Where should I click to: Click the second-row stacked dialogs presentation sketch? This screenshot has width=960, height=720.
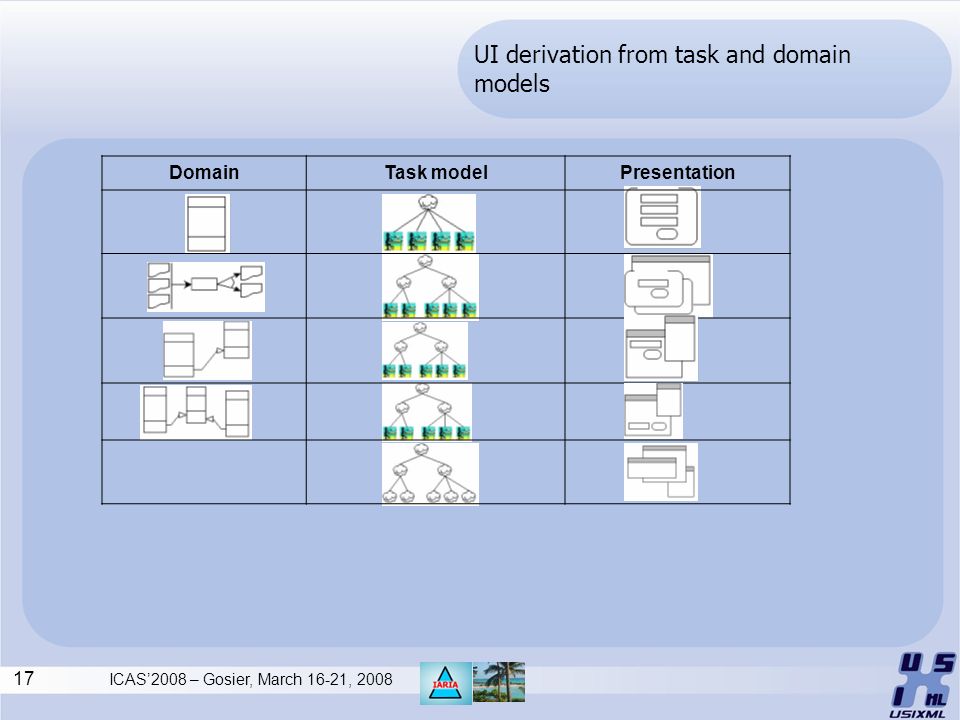pos(668,285)
